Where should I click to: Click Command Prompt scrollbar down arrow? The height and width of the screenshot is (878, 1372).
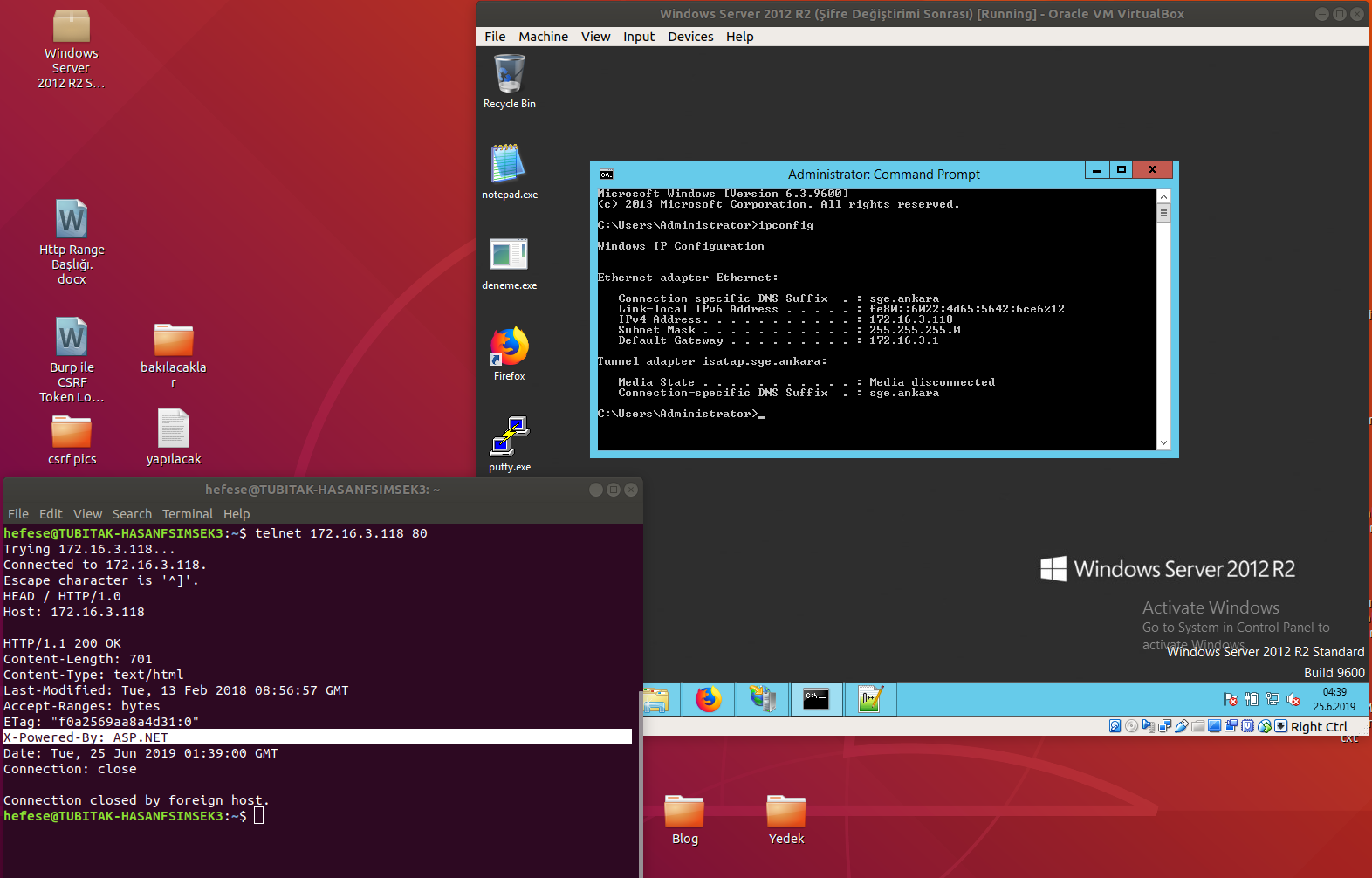[1163, 443]
